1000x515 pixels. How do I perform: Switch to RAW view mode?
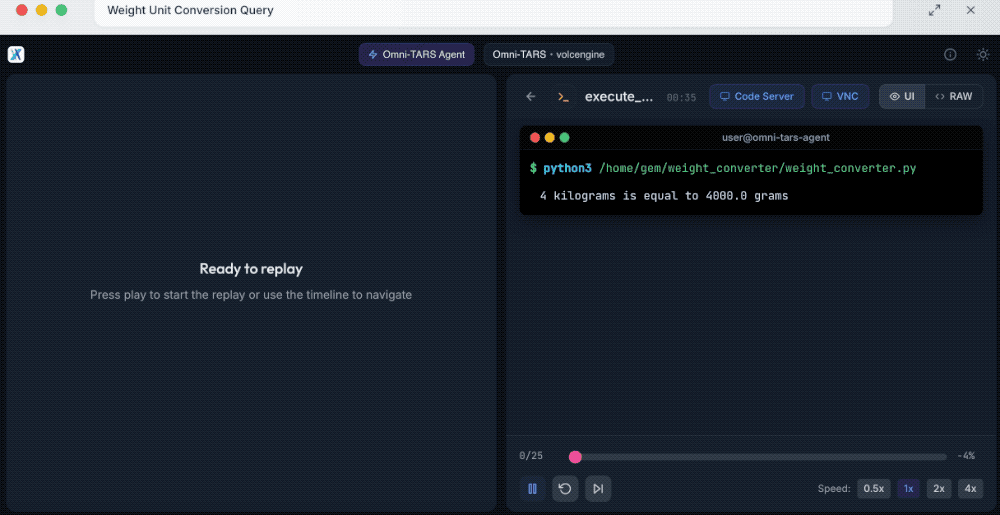coord(953,96)
